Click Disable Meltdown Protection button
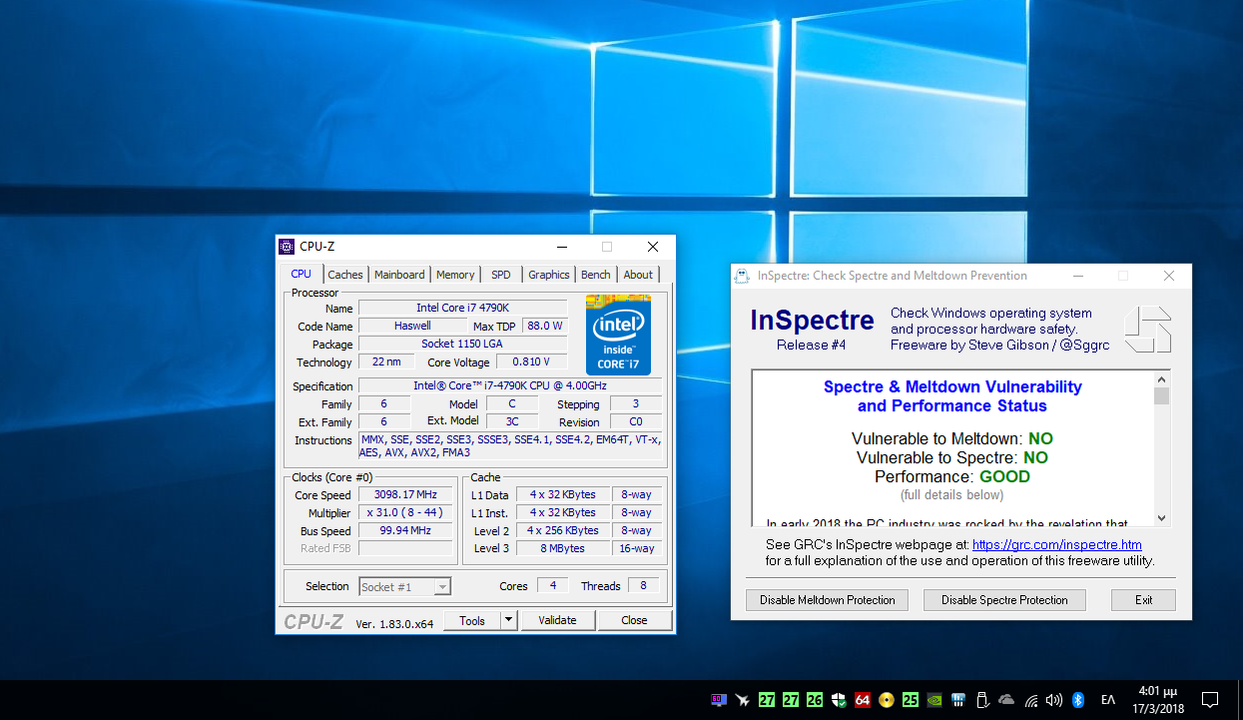This screenshot has width=1243, height=720. 827,600
